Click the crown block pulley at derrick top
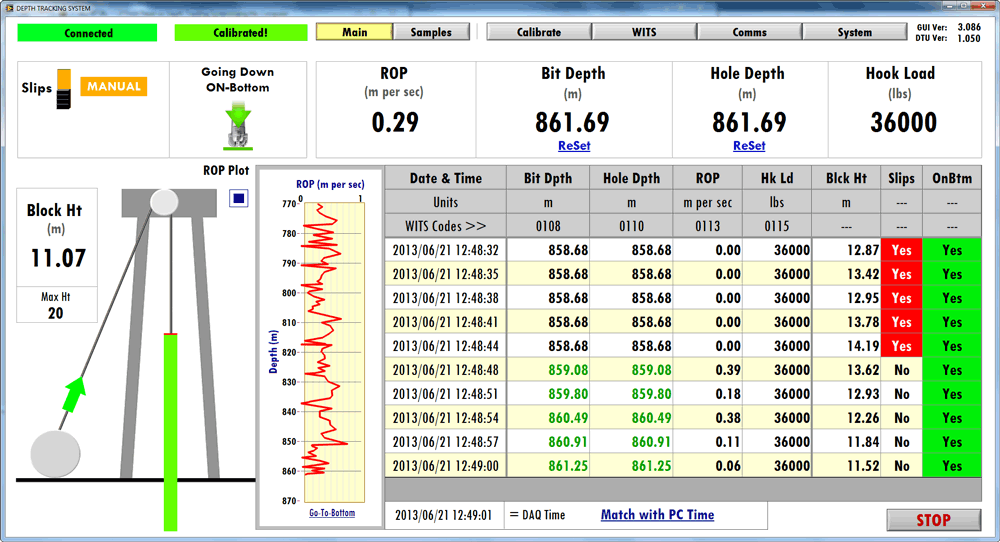 pyautogui.click(x=165, y=202)
